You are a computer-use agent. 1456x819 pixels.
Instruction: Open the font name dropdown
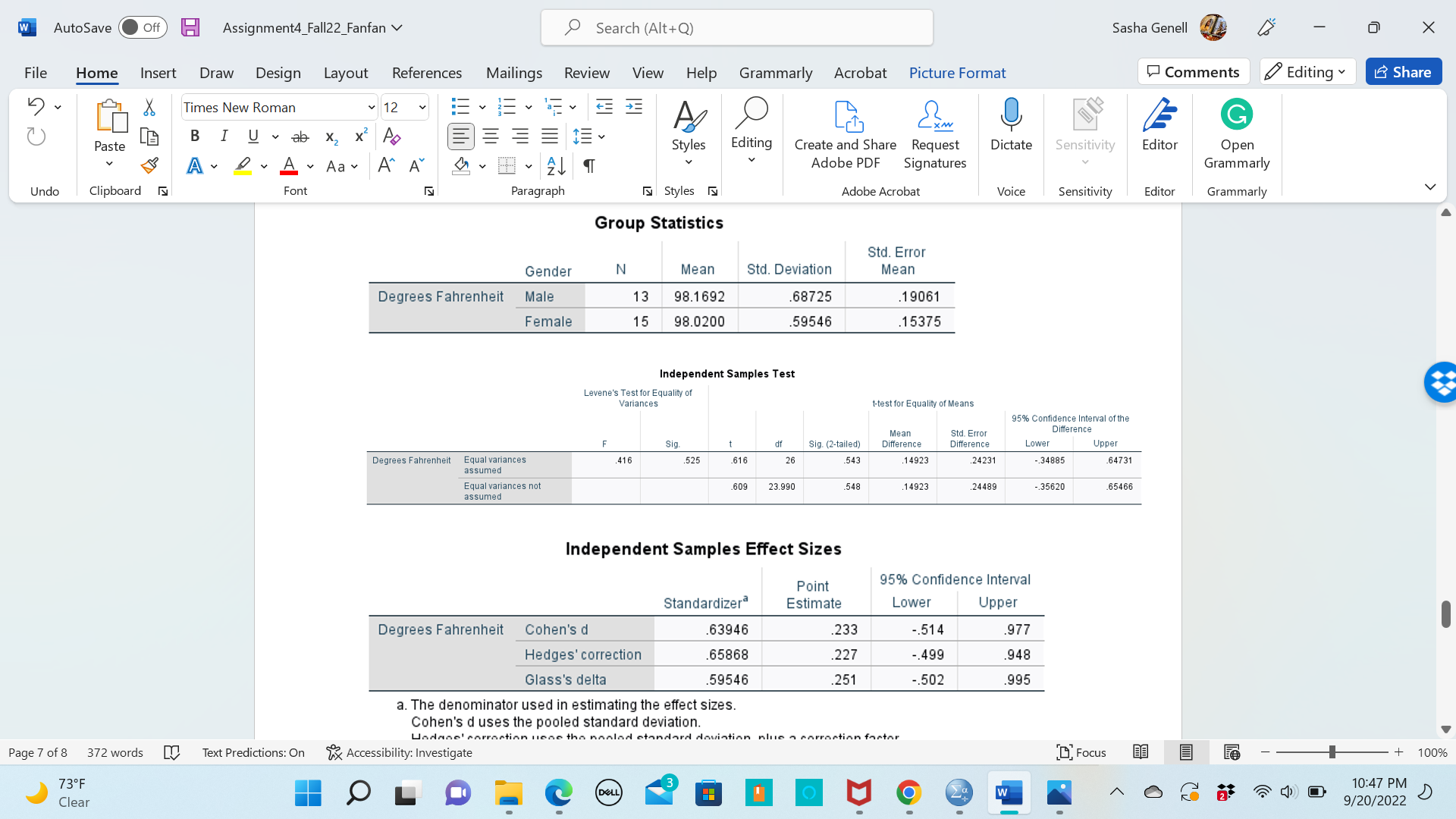click(371, 108)
